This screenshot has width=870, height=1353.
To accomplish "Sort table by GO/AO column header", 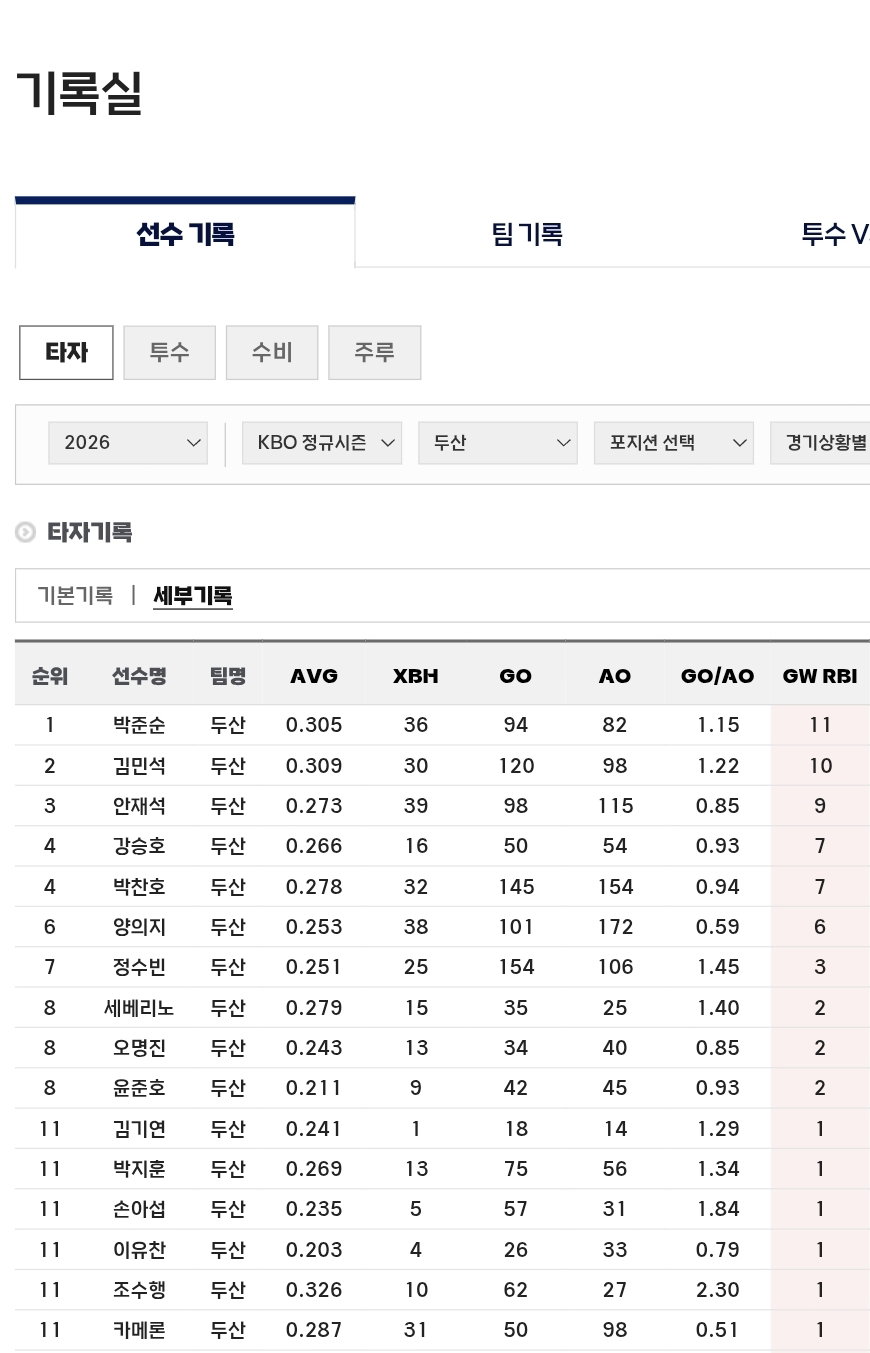I will point(718,676).
